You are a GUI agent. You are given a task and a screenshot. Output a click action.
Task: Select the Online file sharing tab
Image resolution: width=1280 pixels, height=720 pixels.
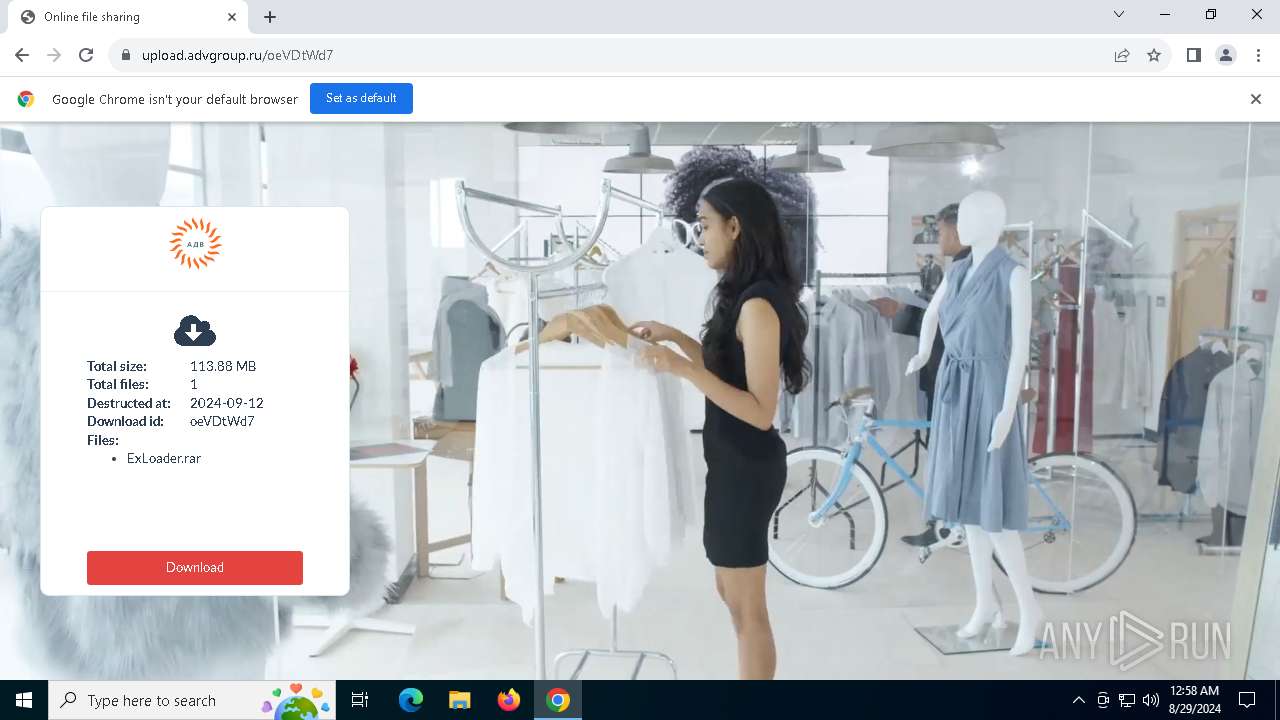tap(129, 17)
